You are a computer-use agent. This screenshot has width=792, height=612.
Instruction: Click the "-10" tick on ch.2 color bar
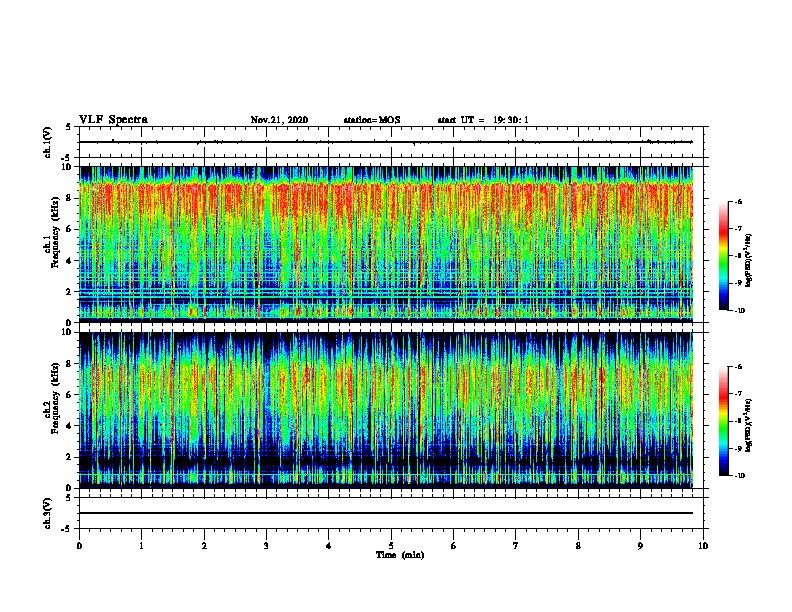pos(740,476)
